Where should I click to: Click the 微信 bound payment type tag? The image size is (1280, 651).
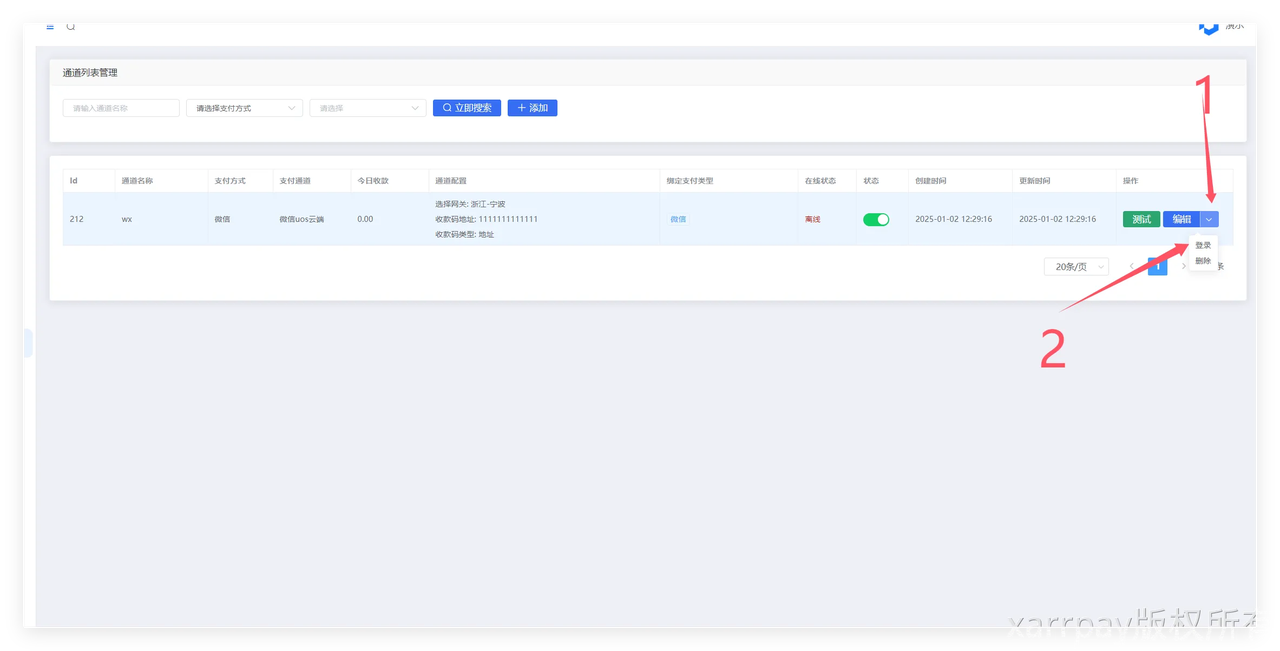click(678, 219)
